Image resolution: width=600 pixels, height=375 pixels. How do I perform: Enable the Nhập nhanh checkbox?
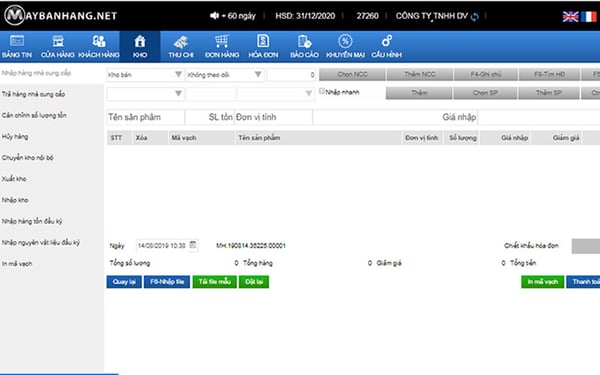(x=322, y=91)
